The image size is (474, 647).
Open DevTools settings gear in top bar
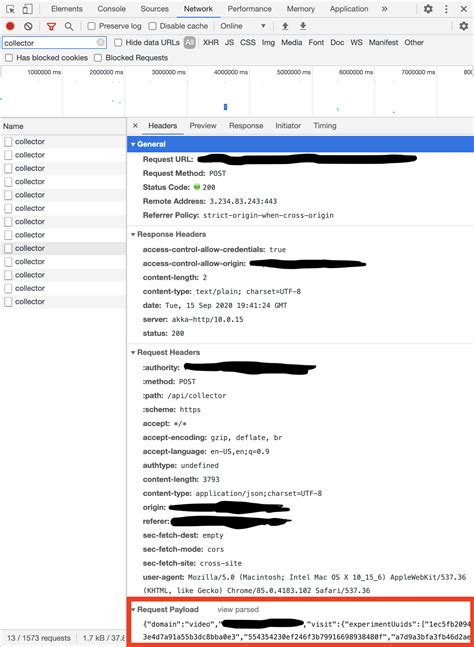pyautogui.click(x=428, y=9)
